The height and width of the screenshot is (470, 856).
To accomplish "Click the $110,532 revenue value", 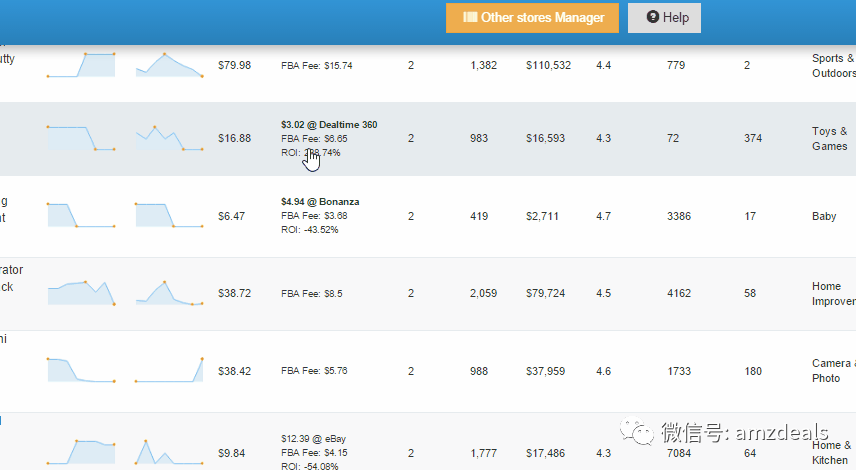I will click(548, 66).
